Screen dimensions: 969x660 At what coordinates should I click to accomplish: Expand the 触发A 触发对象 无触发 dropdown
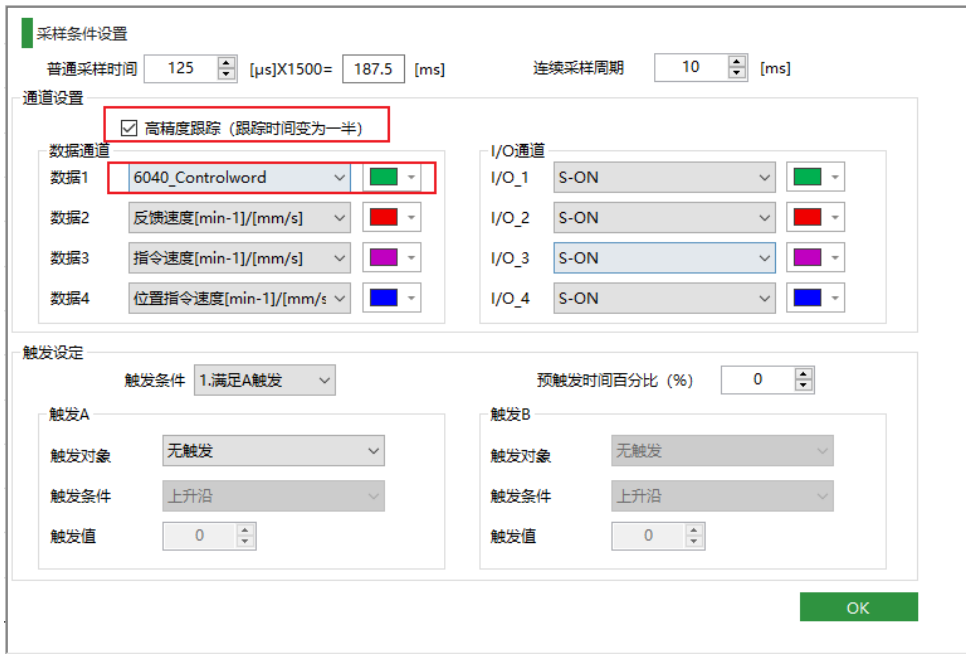coord(273,451)
